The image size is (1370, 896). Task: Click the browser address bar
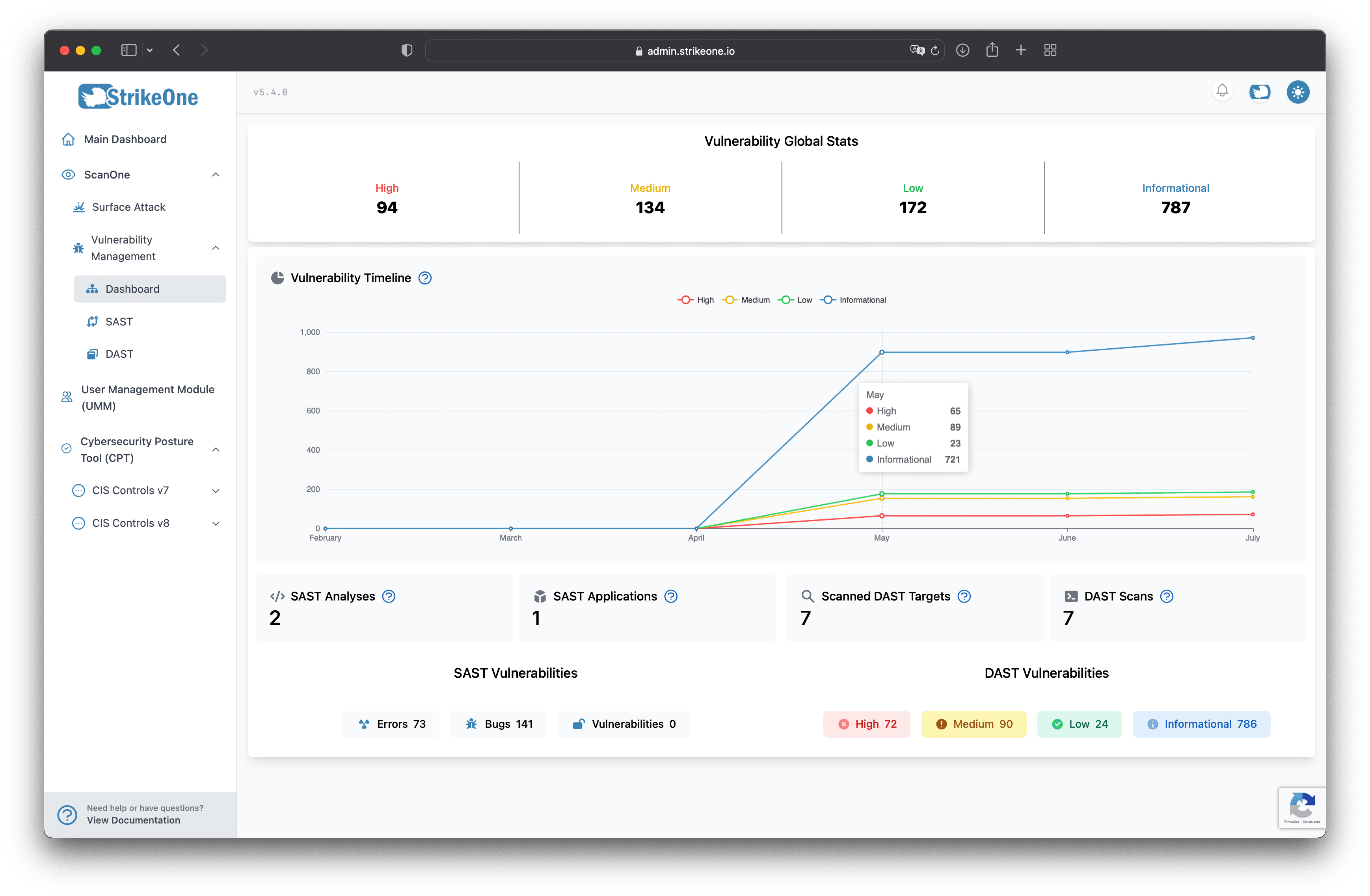tap(685, 51)
